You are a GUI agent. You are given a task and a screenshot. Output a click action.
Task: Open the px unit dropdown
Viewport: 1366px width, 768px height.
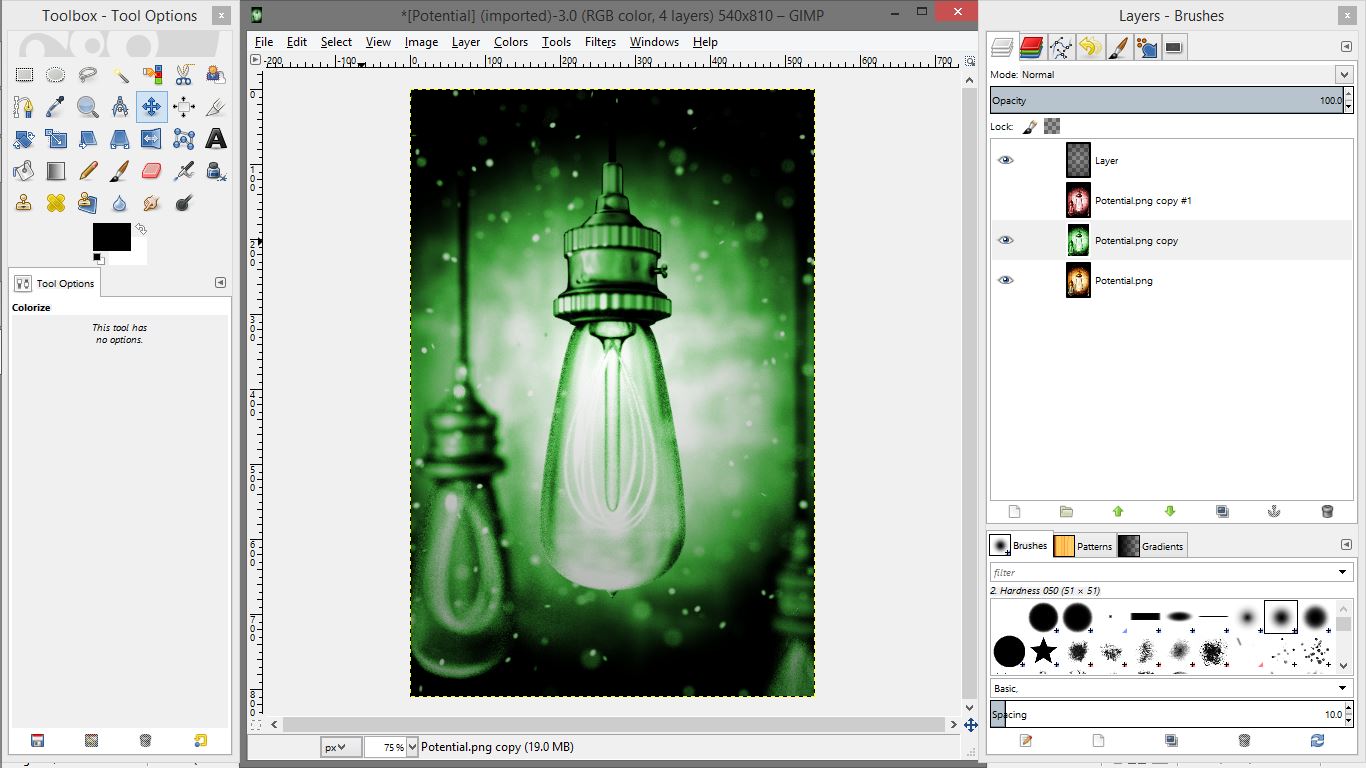[x=340, y=747]
